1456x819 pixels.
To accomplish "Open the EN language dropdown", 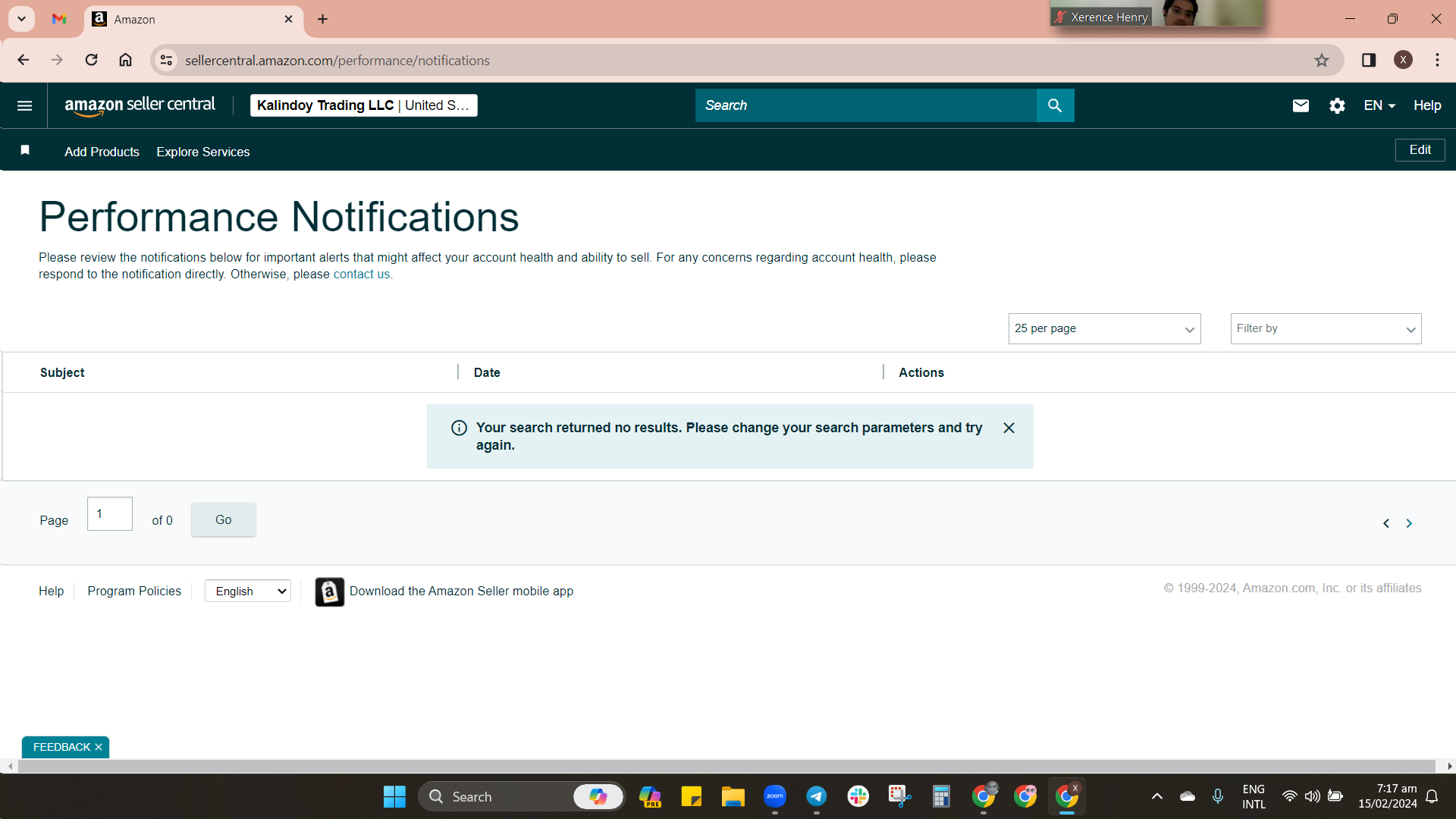I will [1379, 105].
